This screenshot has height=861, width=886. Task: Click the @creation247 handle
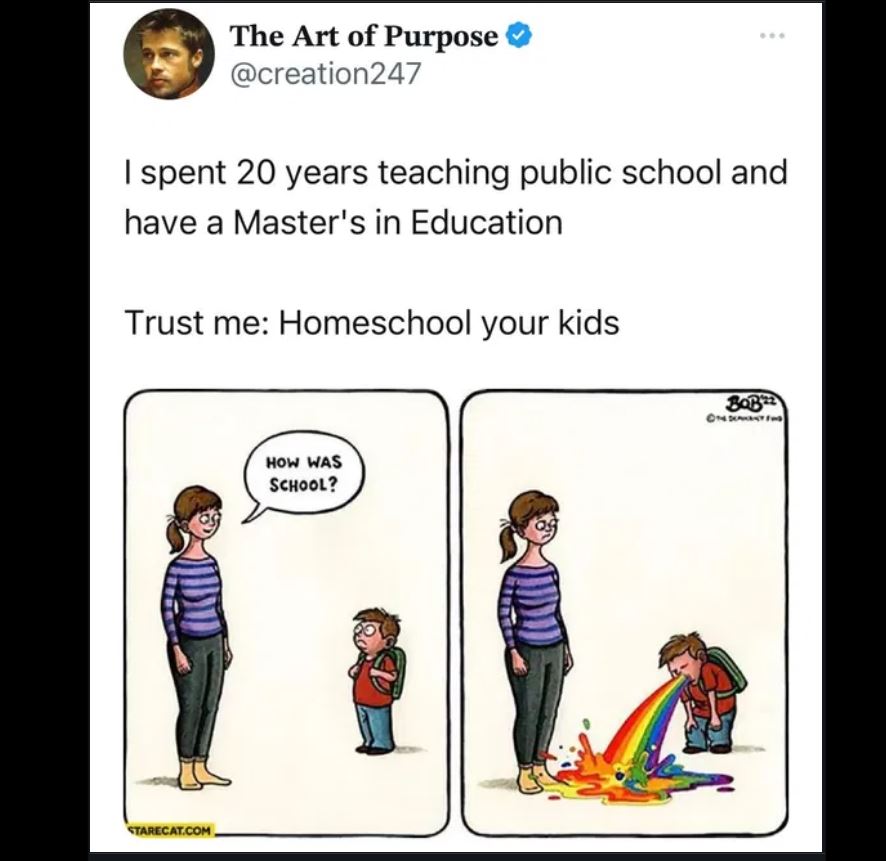coord(325,73)
